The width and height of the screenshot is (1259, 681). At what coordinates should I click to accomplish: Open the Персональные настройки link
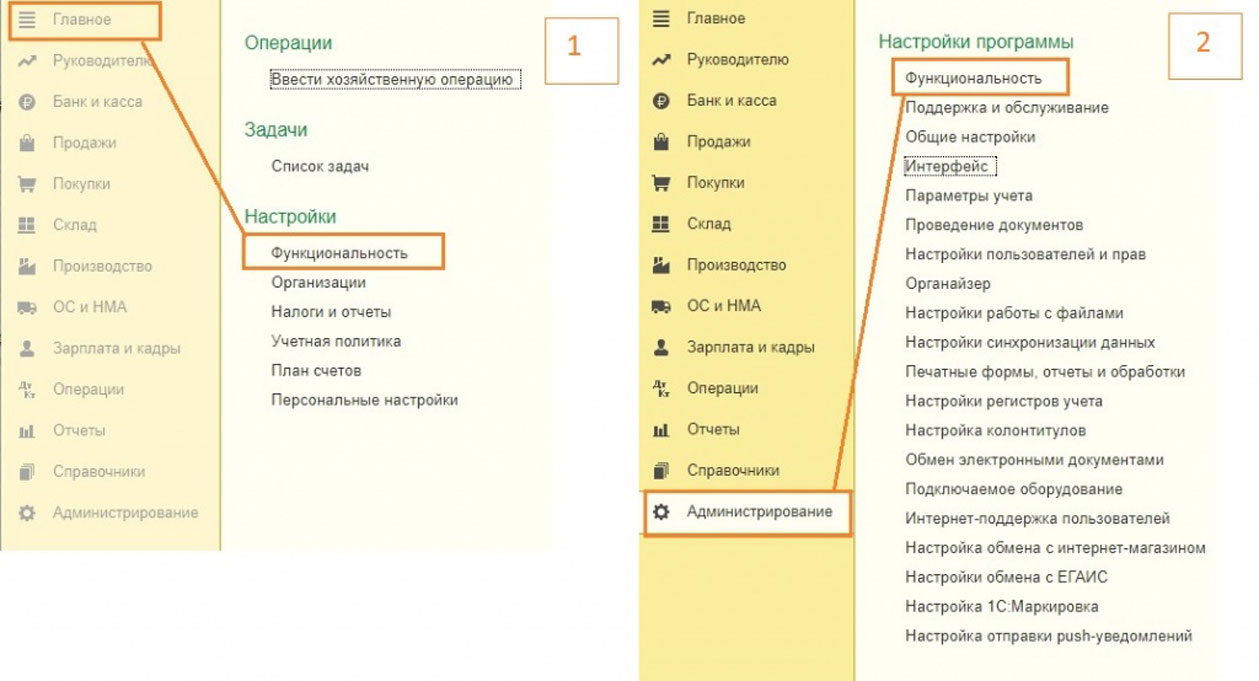[365, 400]
